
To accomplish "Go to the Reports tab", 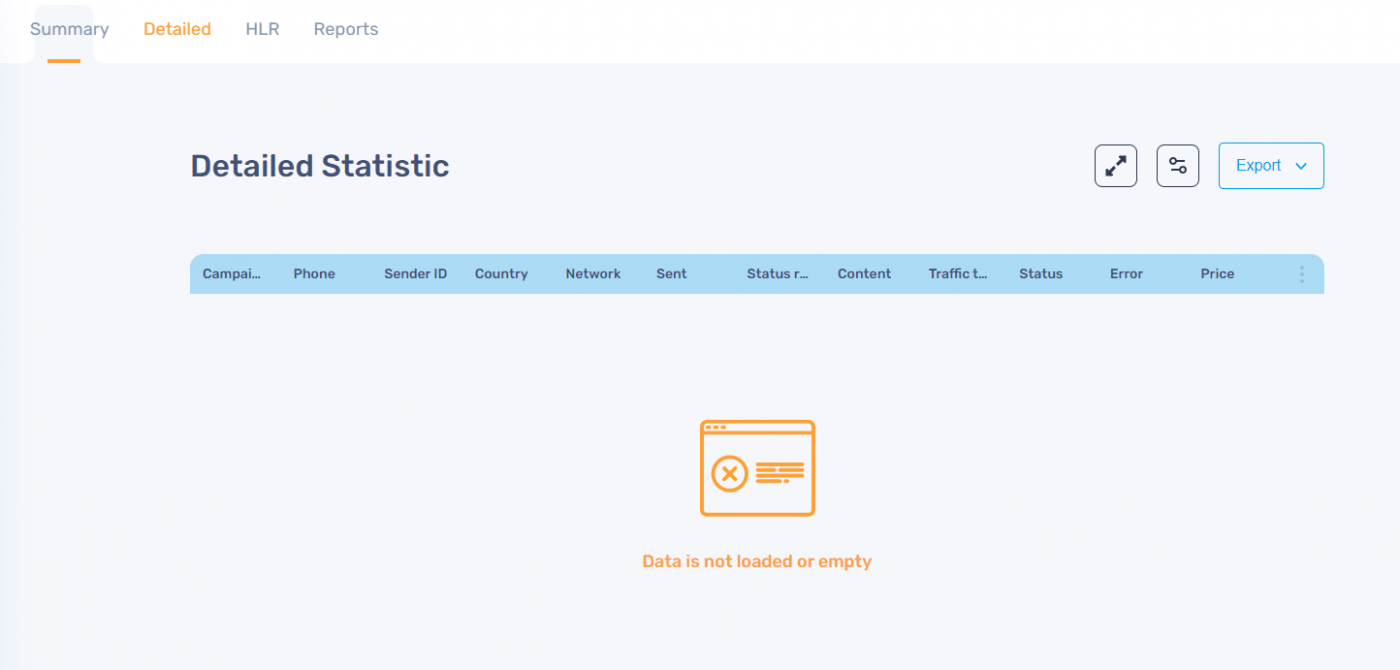I will [346, 29].
